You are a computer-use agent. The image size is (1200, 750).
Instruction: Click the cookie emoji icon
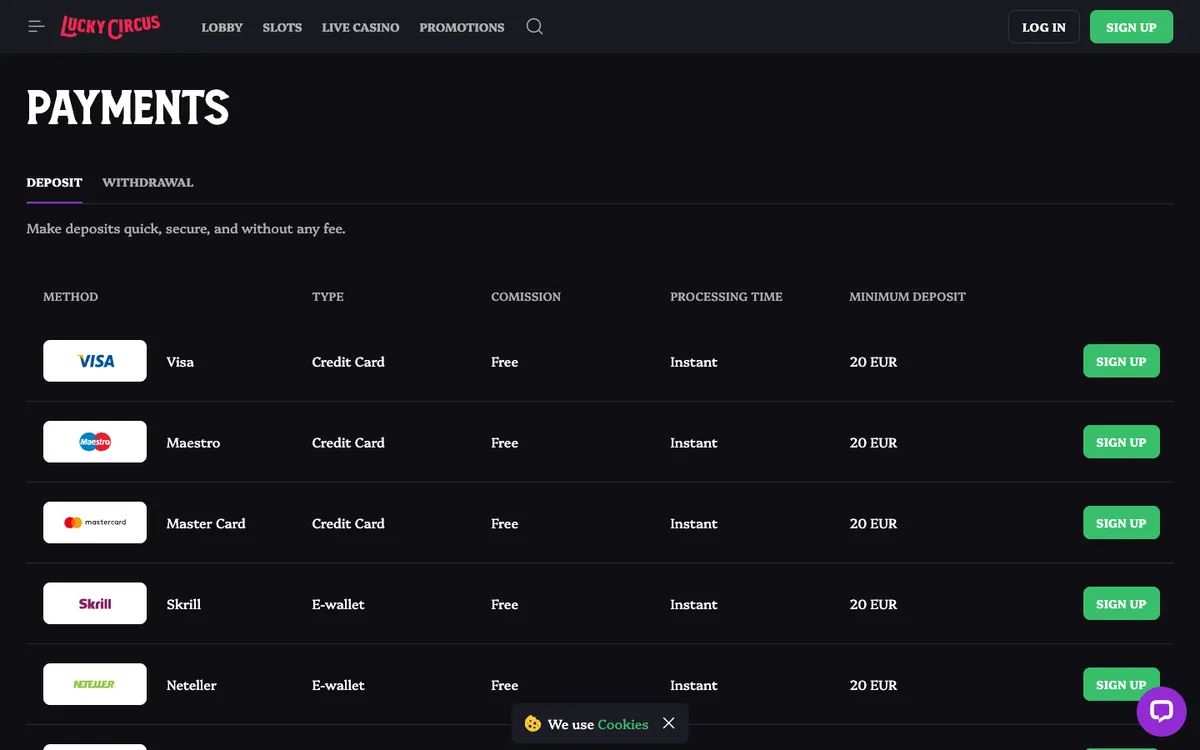point(533,723)
